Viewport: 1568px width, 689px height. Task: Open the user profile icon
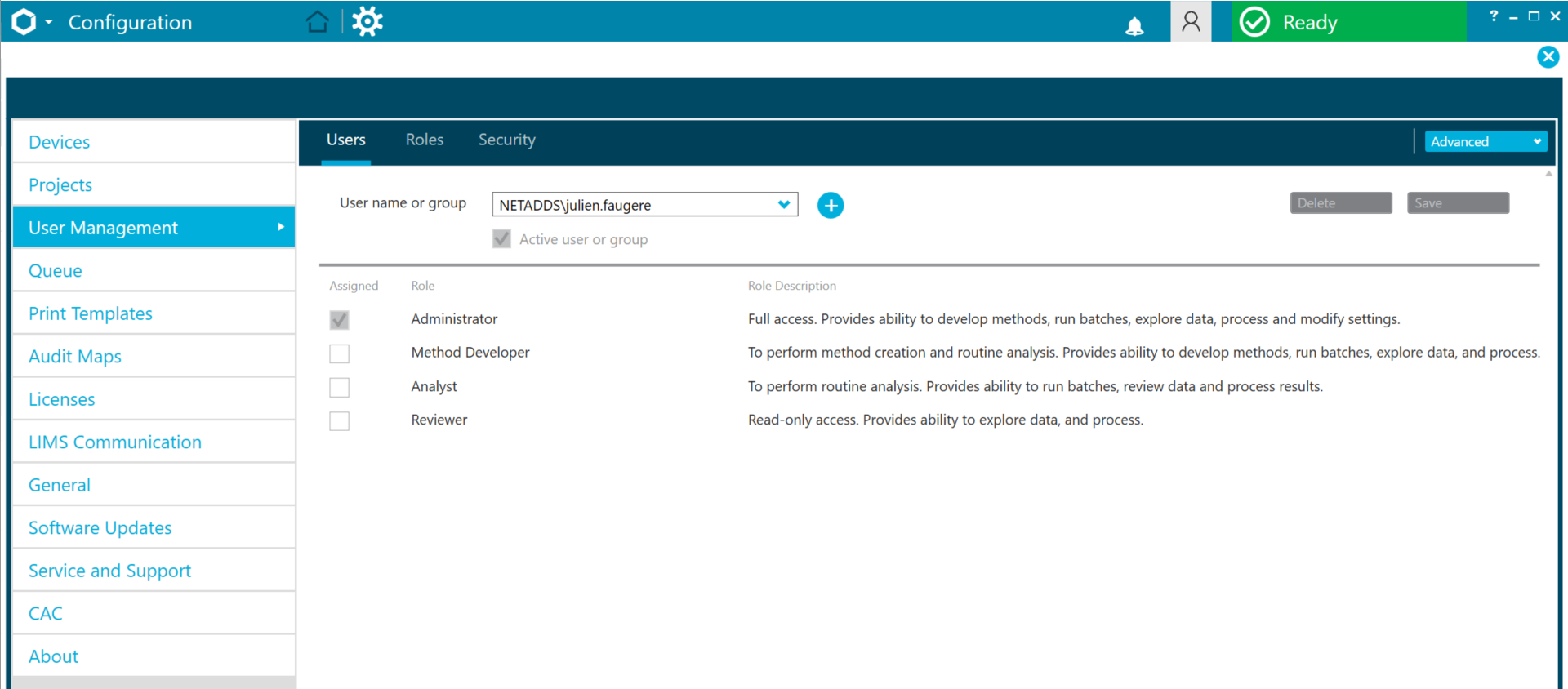1191,22
